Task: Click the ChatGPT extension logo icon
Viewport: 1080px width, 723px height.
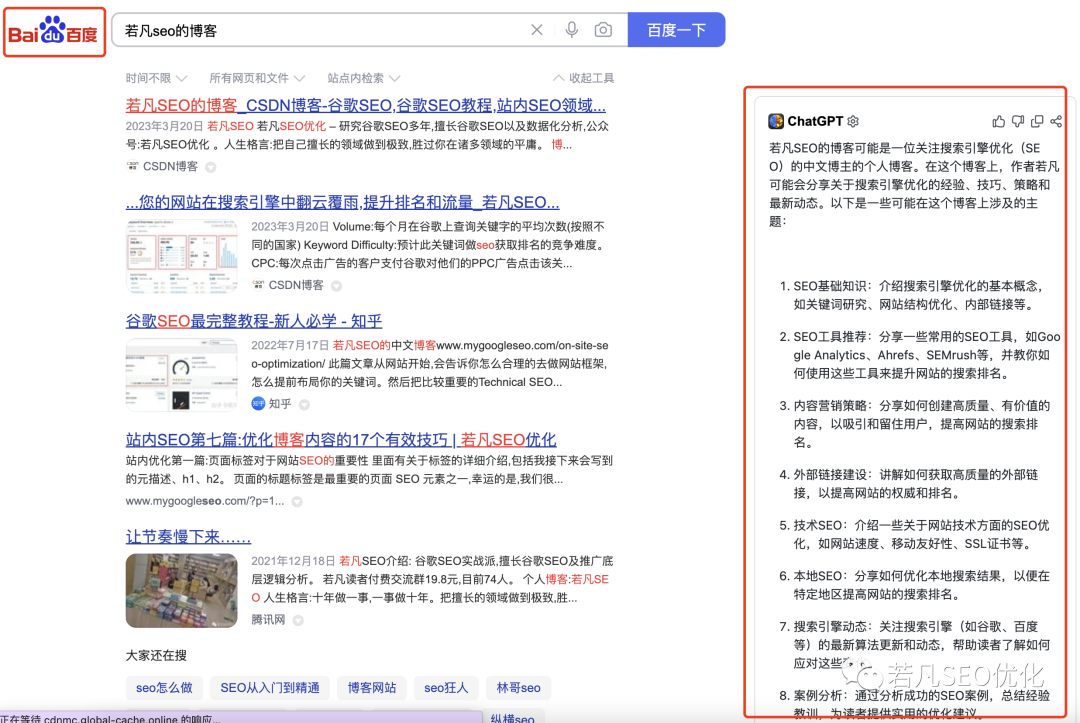Action: coord(776,121)
